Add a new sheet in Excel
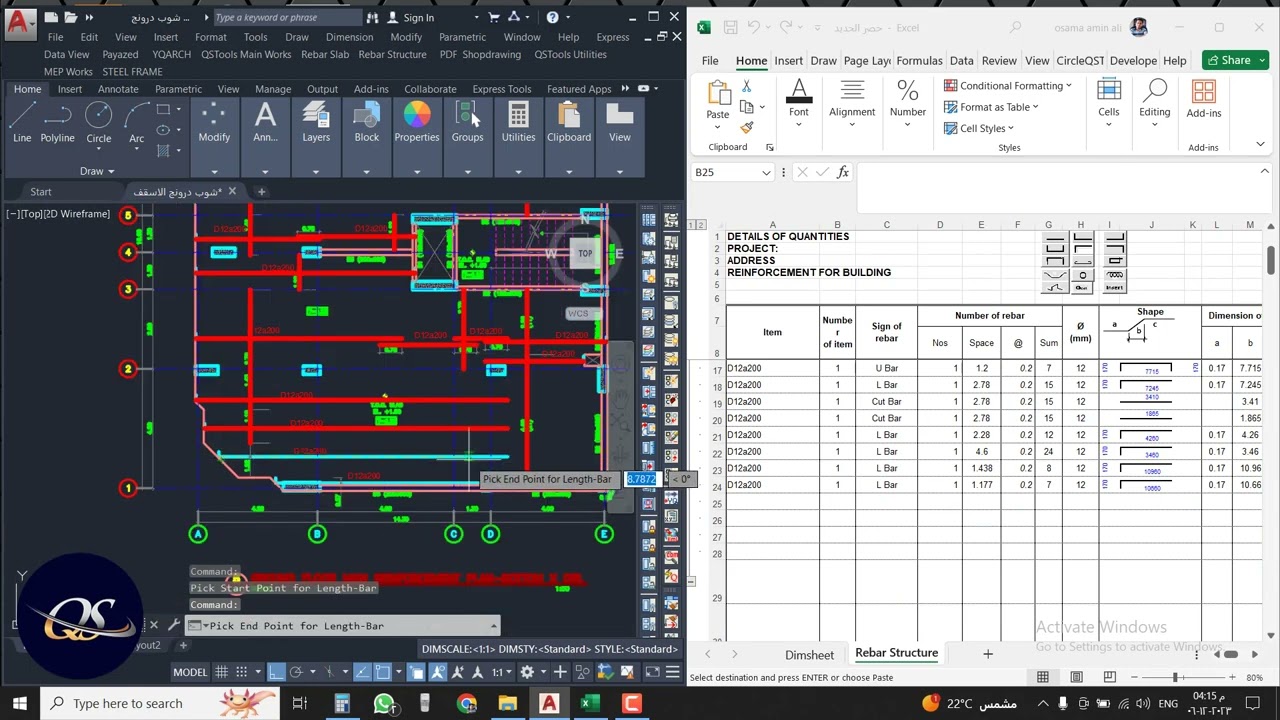Screen dimensions: 1280x720 click(x=988, y=654)
